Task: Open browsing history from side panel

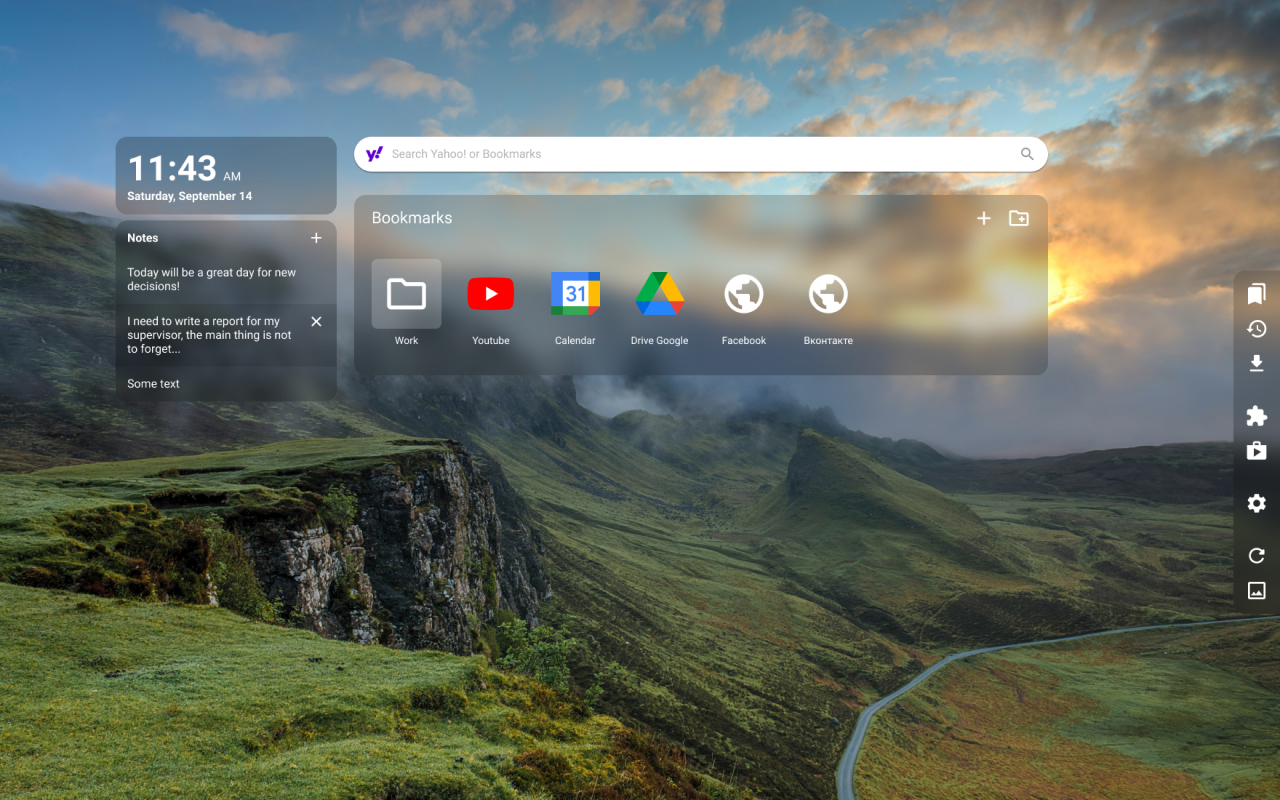Action: pos(1257,329)
